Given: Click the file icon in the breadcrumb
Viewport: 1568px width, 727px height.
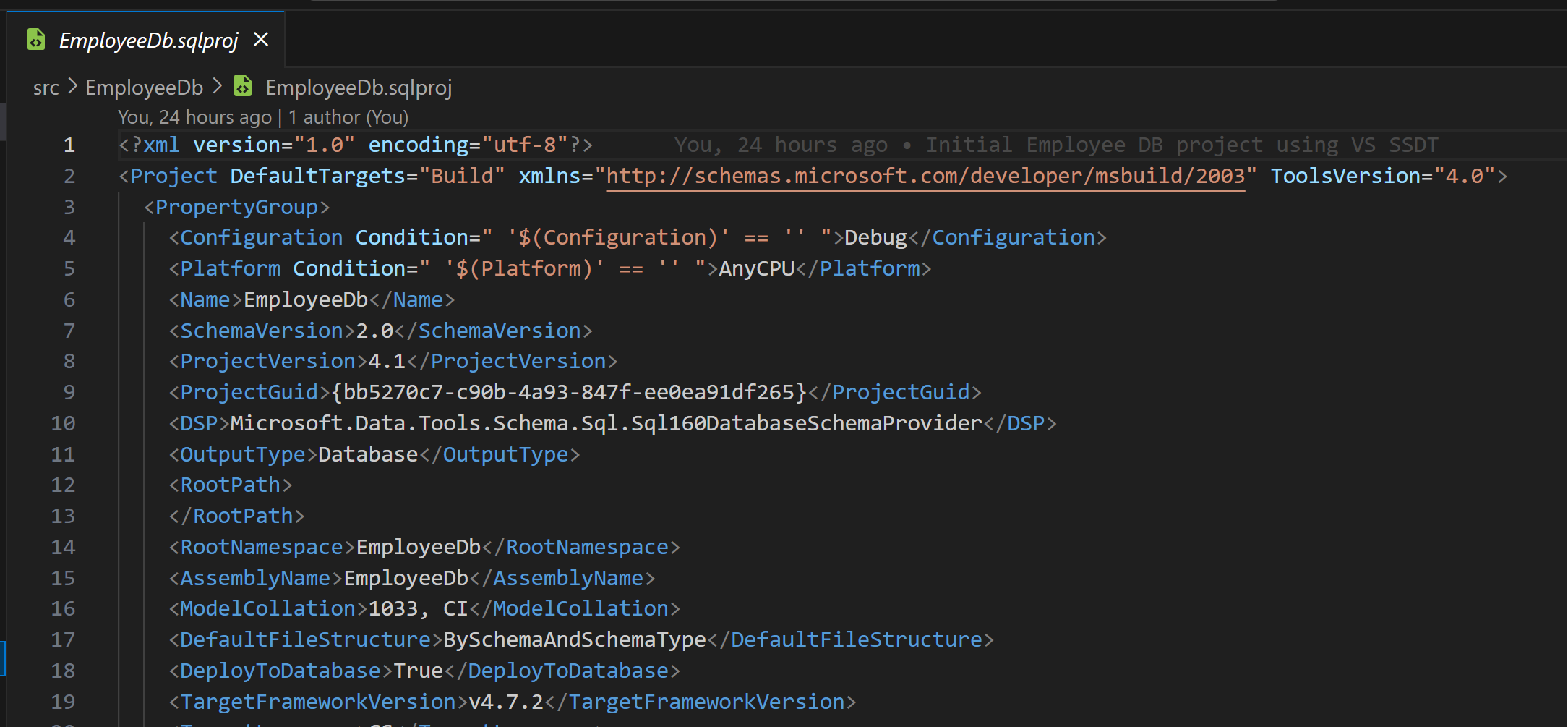Looking at the screenshot, I should [x=244, y=87].
